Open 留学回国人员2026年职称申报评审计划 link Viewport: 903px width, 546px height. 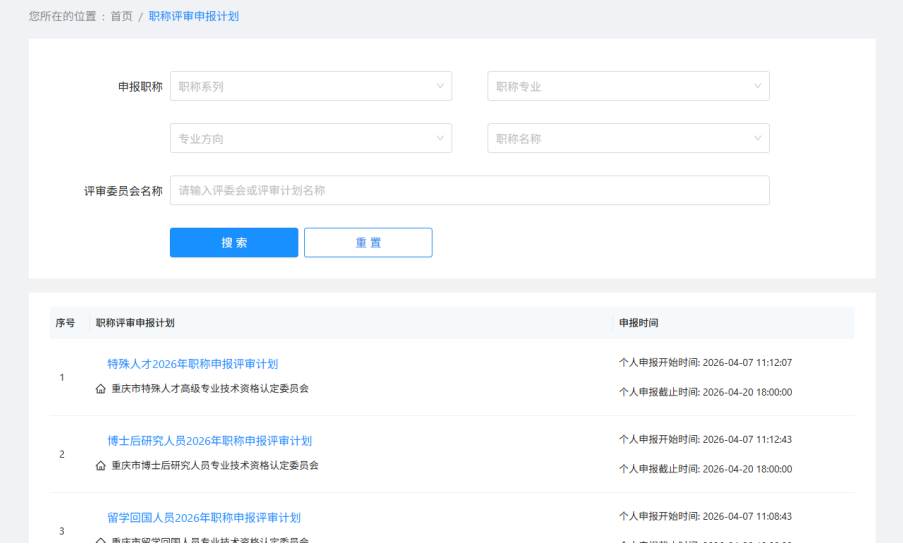click(x=204, y=518)
